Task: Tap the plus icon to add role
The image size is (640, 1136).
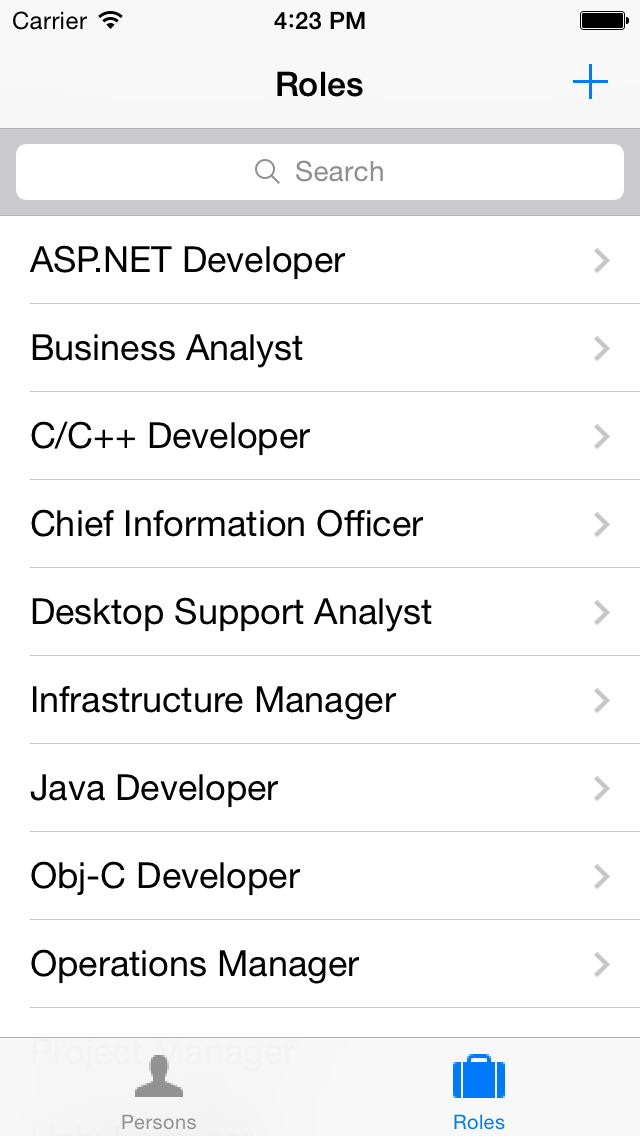Action: click(x=590, y=83)
